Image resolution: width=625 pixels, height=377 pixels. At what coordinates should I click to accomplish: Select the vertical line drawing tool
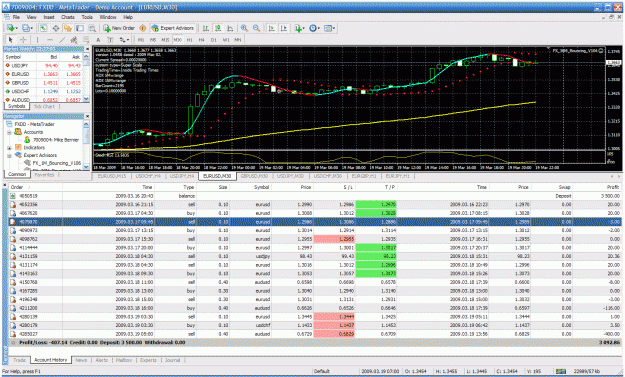pyautogui.click(x=37, y=40)
